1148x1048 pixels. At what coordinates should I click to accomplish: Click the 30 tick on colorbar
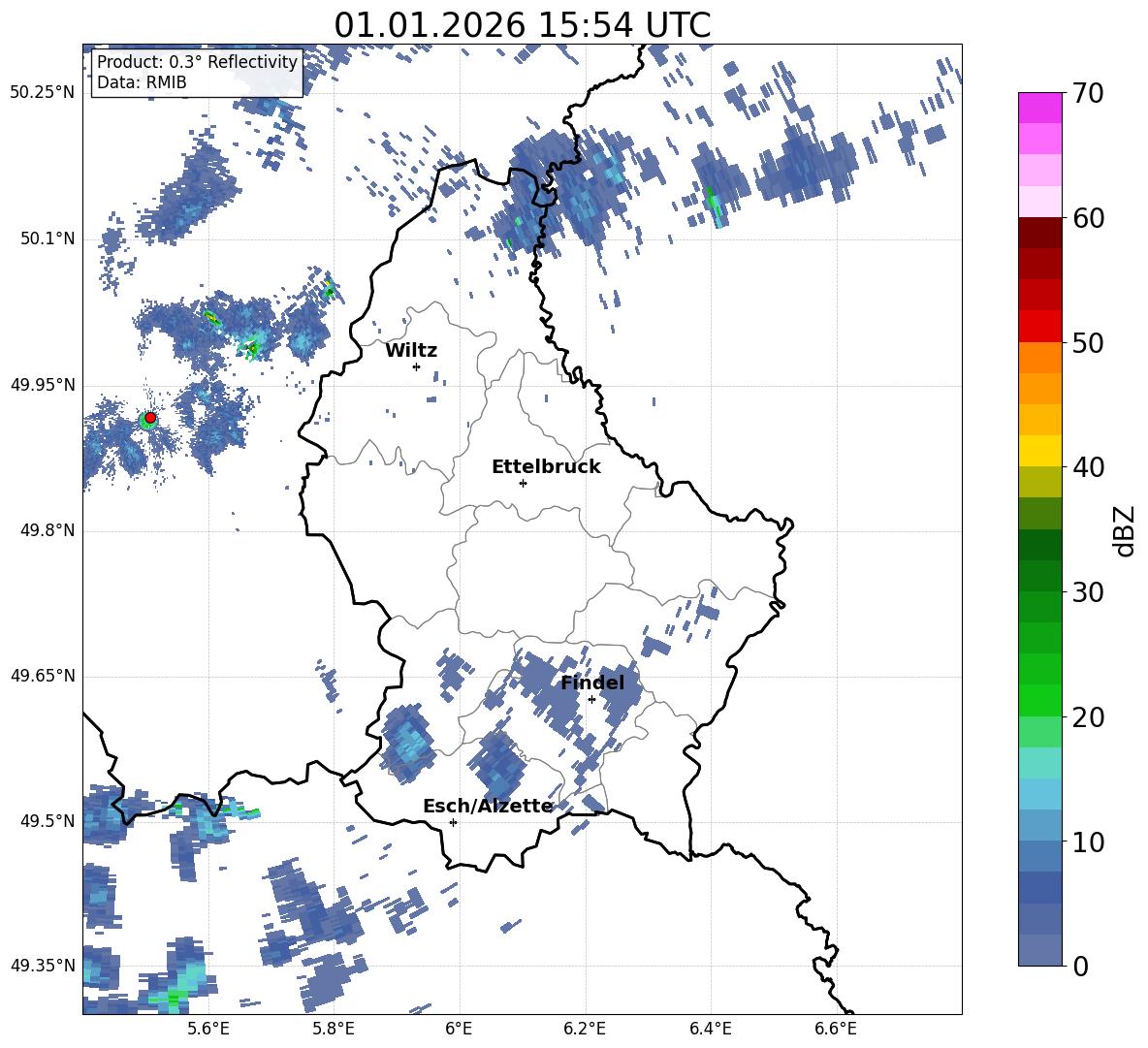coord(1087,592)
